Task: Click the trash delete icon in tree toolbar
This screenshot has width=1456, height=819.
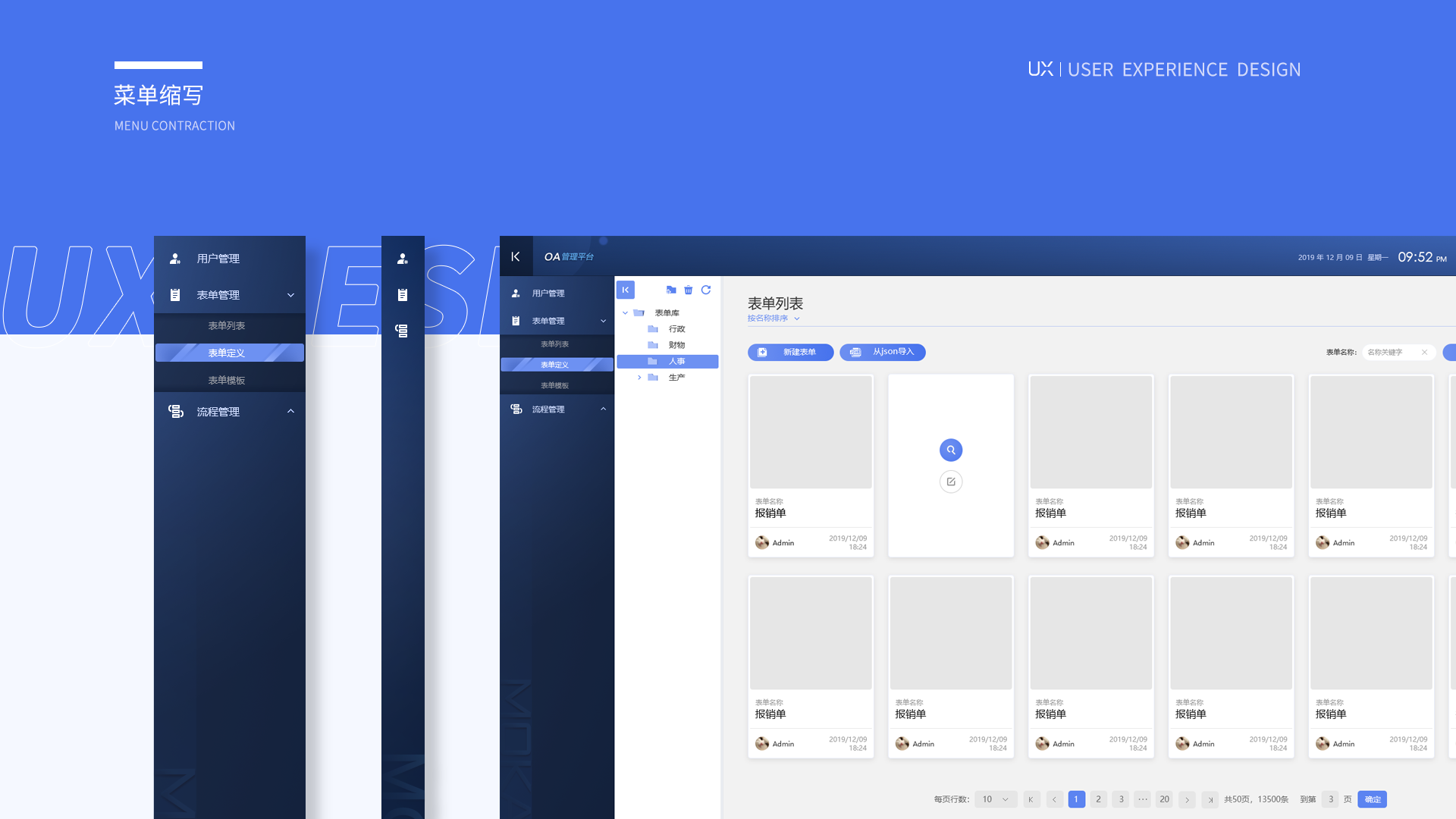Action: [x=689, y=290]
